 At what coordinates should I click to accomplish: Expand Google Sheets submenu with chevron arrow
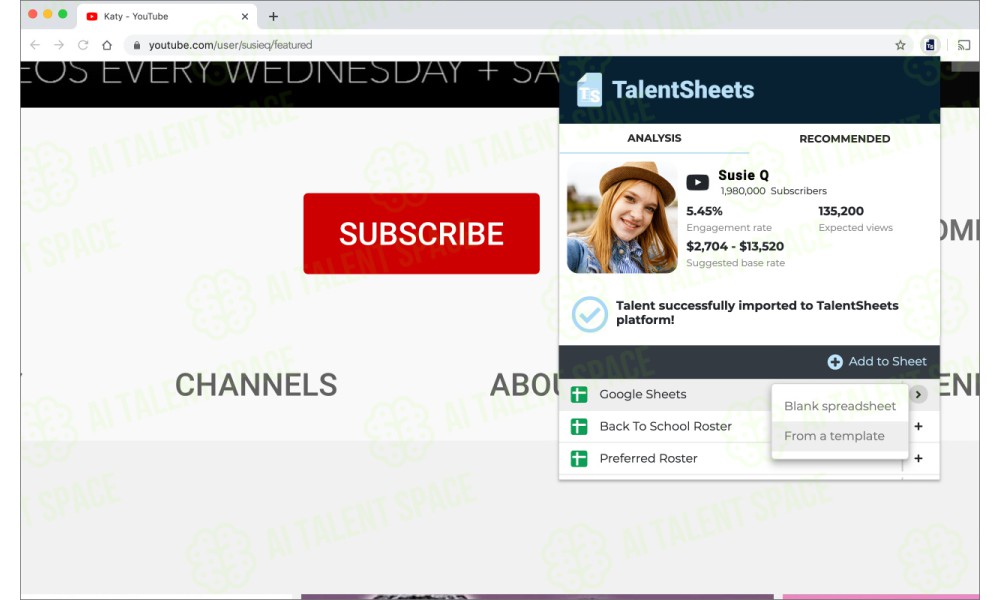pyautogui.click(x=918, y=395)
